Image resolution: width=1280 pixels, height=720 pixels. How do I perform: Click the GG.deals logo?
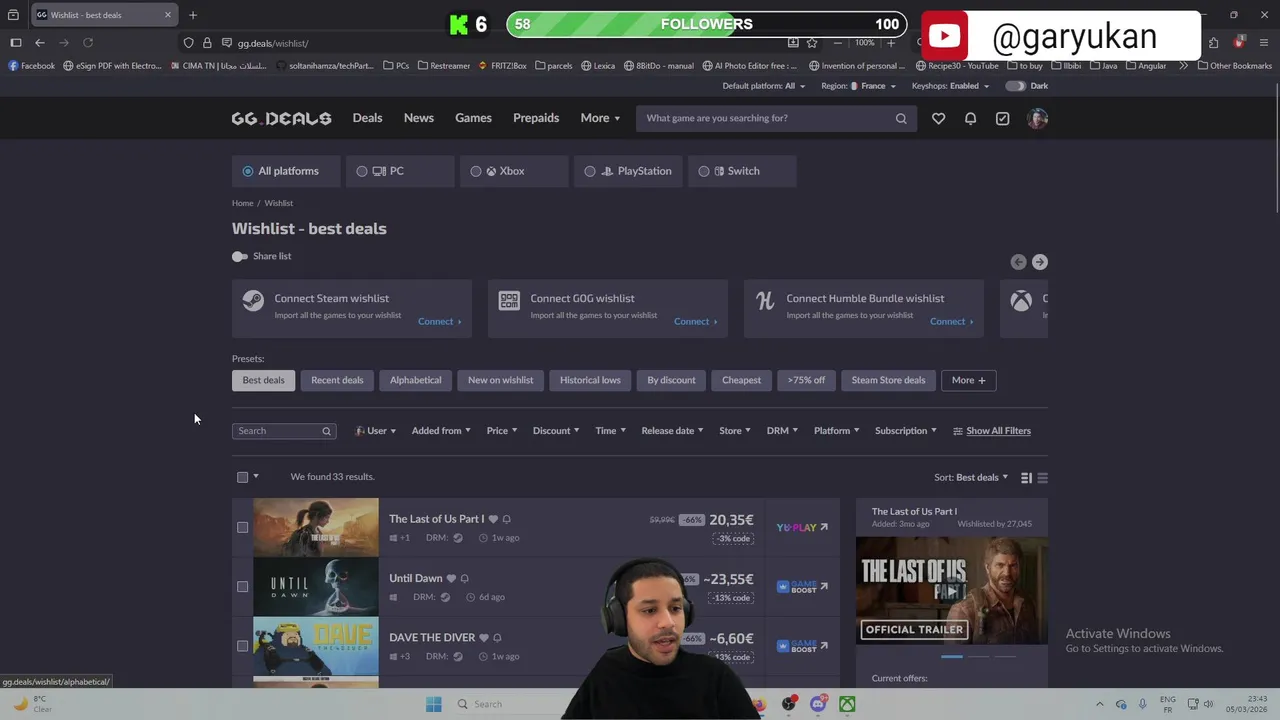(x=281, y=118)
